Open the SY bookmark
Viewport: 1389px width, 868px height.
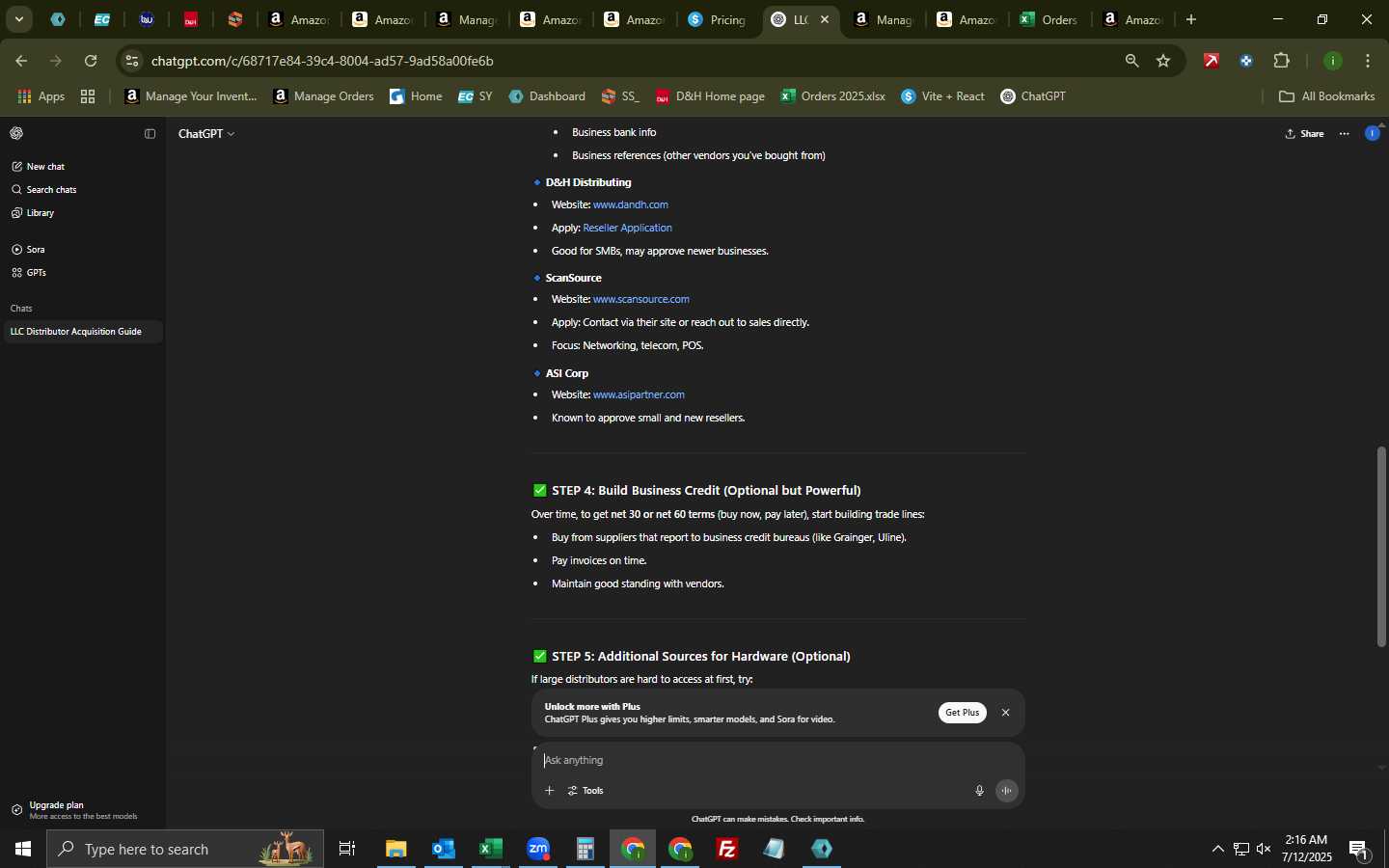(x=476, y=96)
